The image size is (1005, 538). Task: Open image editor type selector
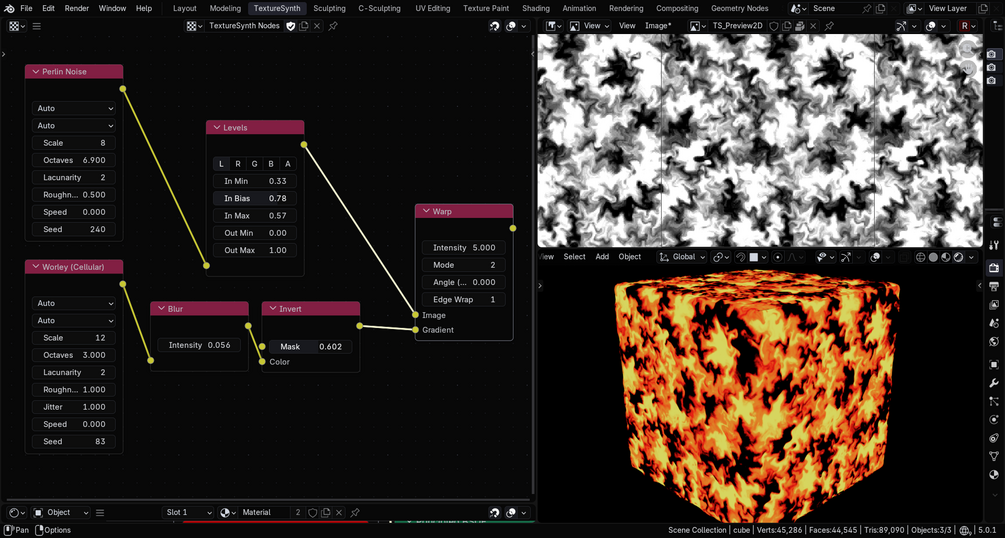[554, 26]
